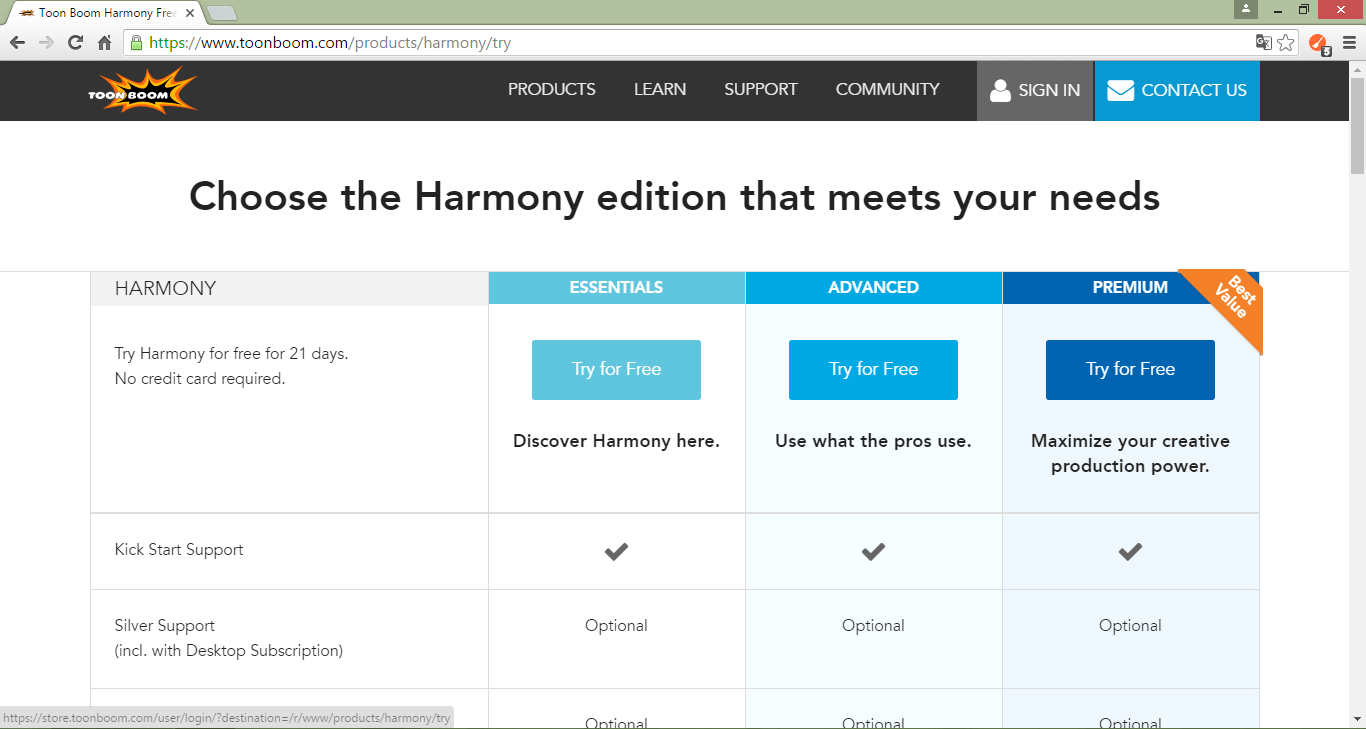Screen dimensions: 1366x729
Task: Click the "Discover Harmony here." tagline
Action: coord(616,441)
